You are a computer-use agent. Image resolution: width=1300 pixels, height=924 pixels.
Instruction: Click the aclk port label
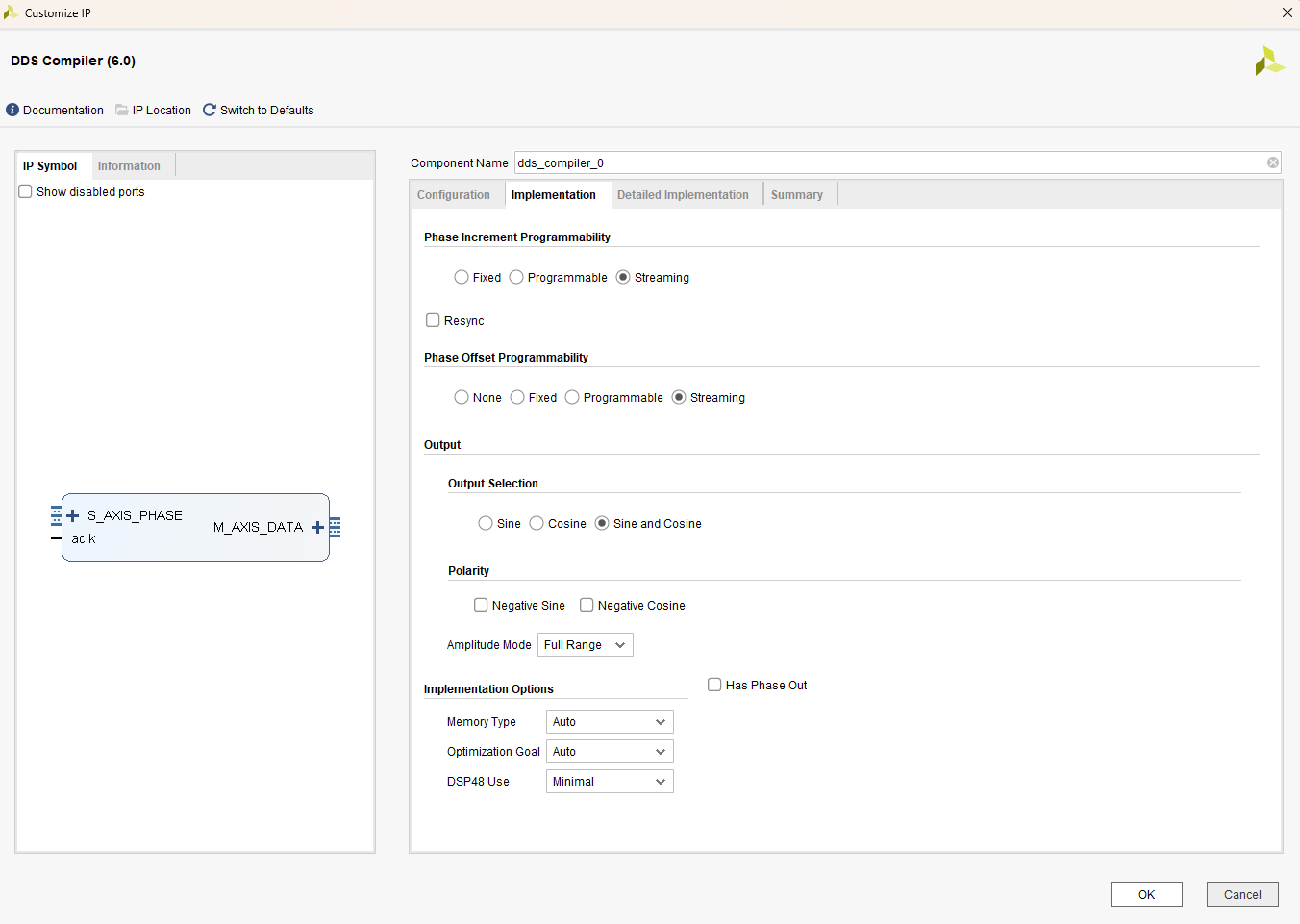point(84,538)
